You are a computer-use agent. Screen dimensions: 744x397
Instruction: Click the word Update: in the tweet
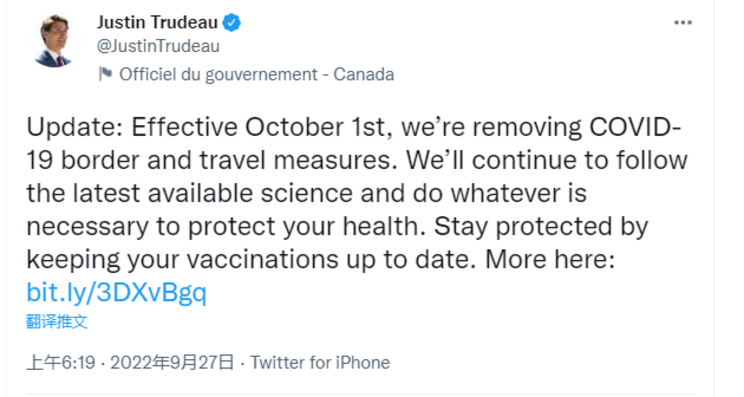(x=74, y=128)
